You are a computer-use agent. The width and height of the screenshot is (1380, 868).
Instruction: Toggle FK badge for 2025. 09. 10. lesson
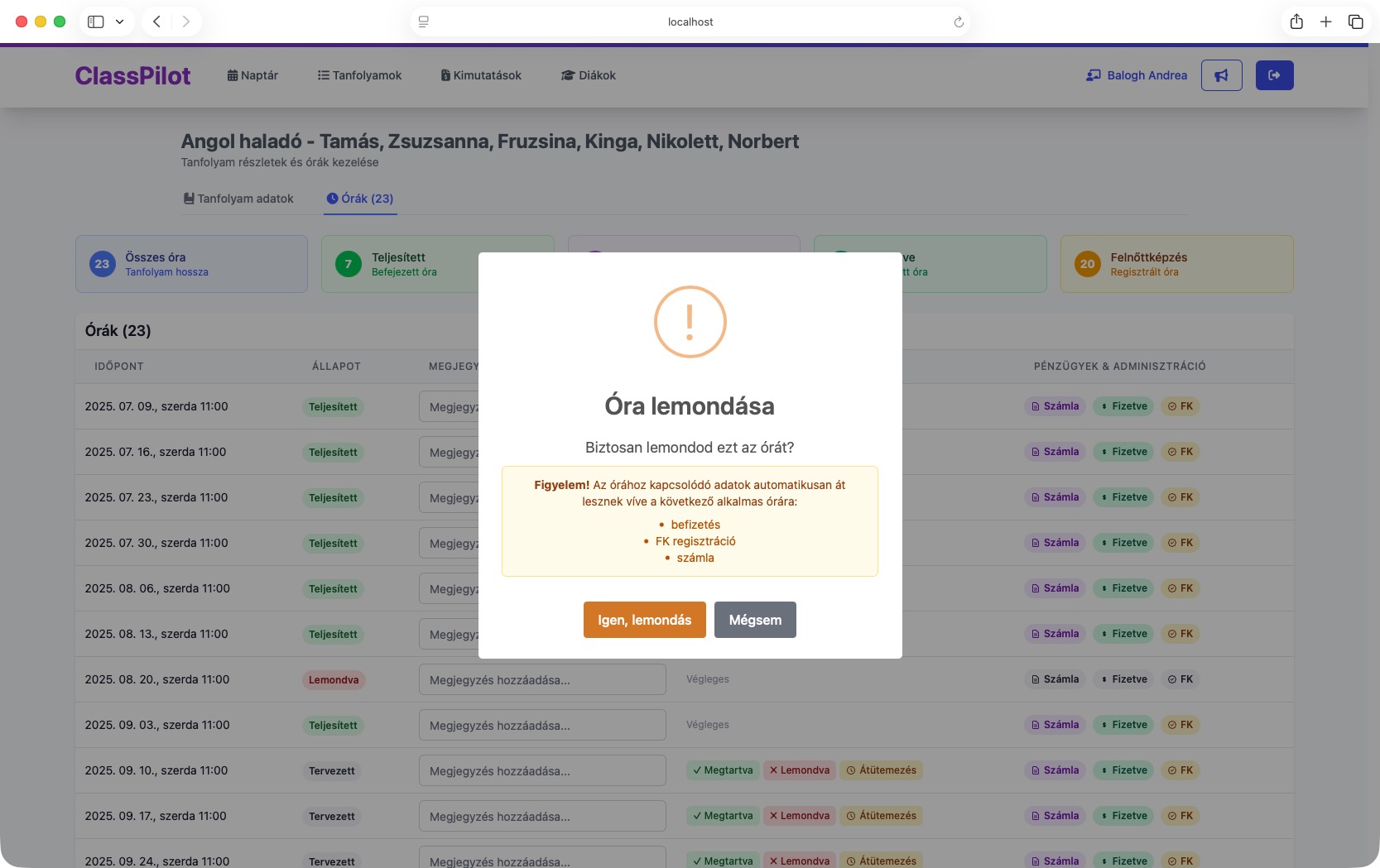point(1180,770)
